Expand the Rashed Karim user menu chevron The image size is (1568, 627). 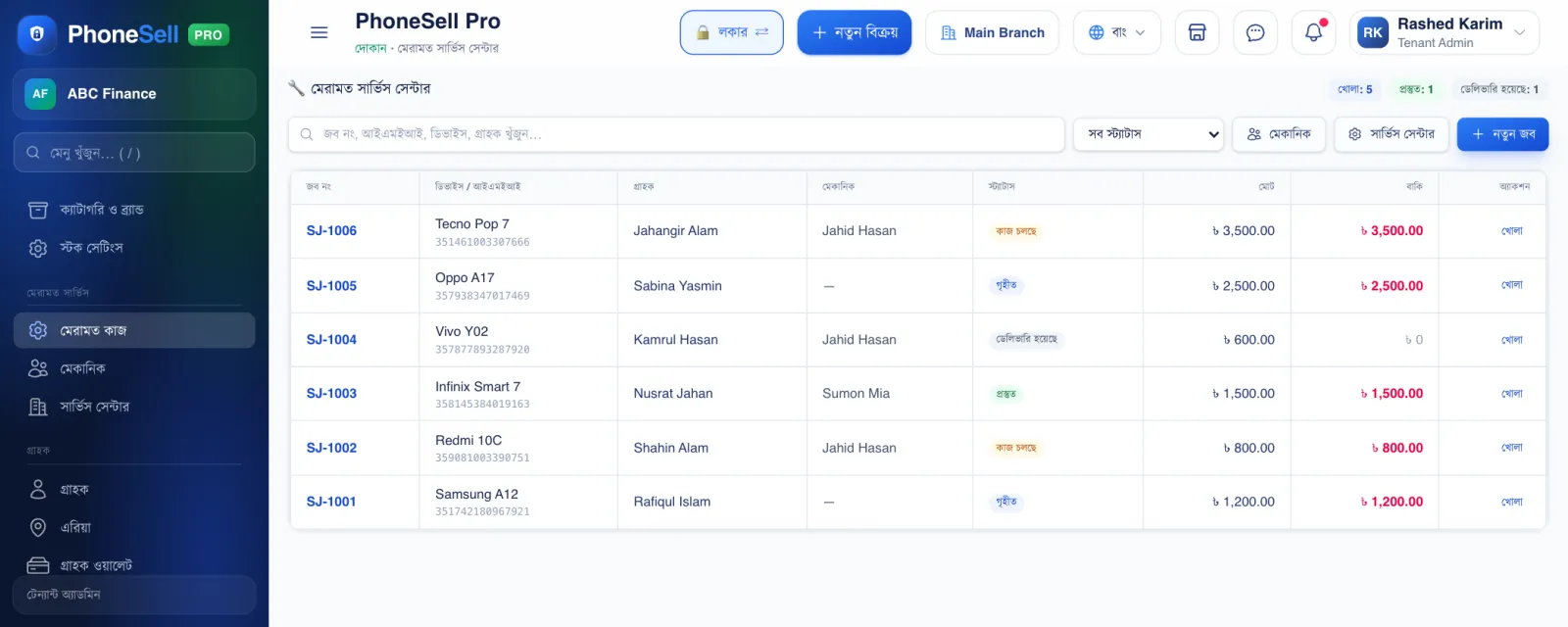1520,32
